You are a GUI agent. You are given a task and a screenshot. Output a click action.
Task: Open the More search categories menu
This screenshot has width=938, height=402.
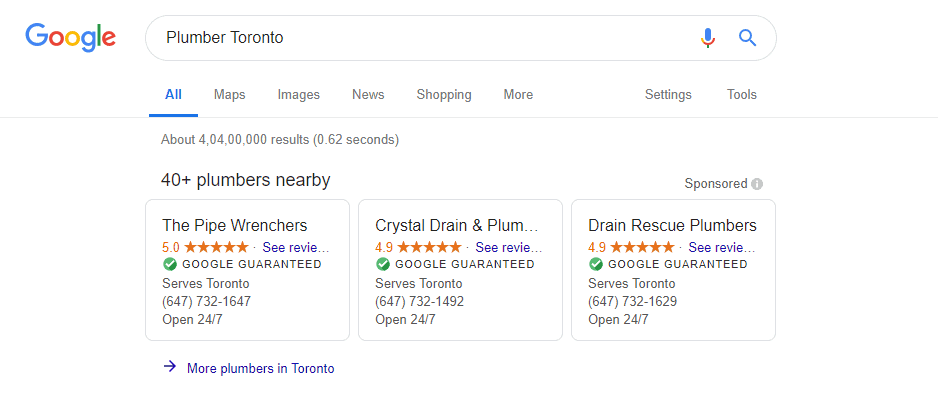518,95
